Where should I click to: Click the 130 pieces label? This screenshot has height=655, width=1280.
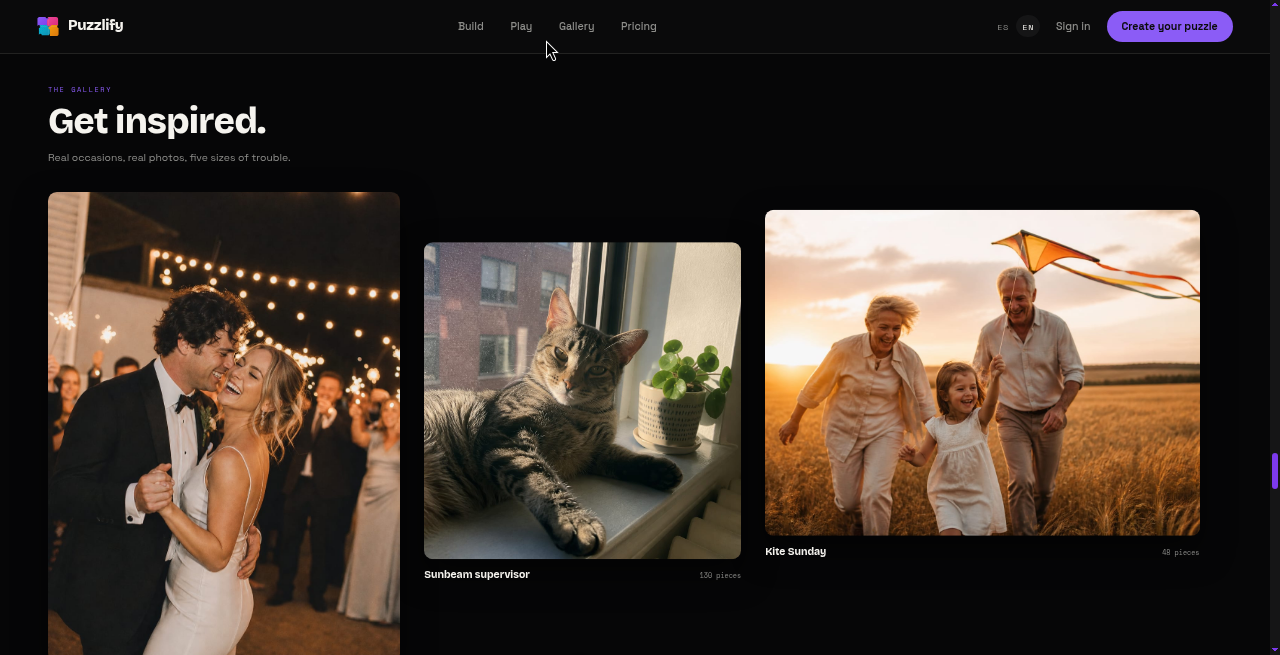coord(720,575)
